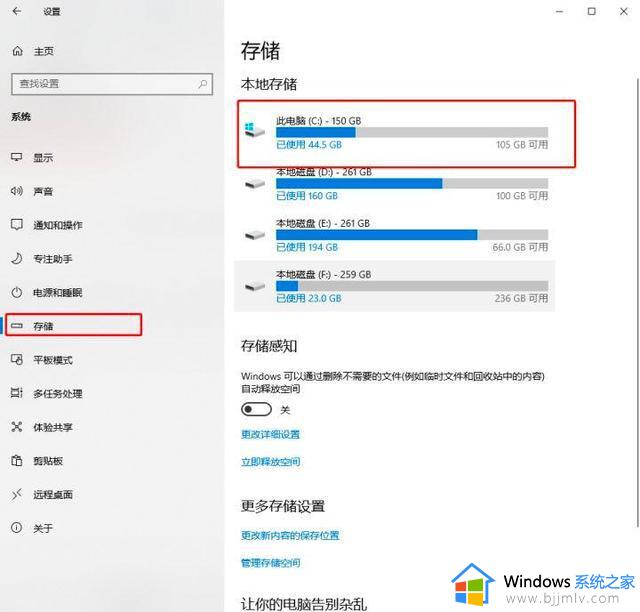Click the 更改详细设置 link
This screenshot has height=612, width=640.
(x=270, y=434)
